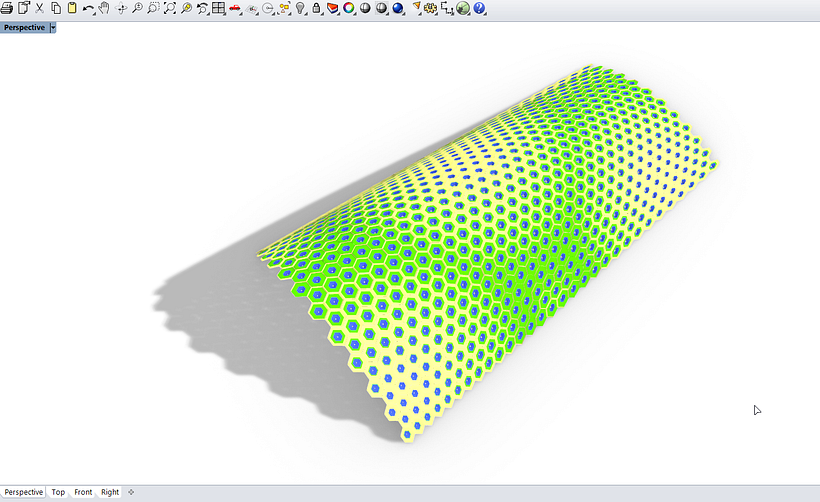820x502 pixels.
Task: Click the light bulb Hide Objects icon
Action: tap(300, 8)
